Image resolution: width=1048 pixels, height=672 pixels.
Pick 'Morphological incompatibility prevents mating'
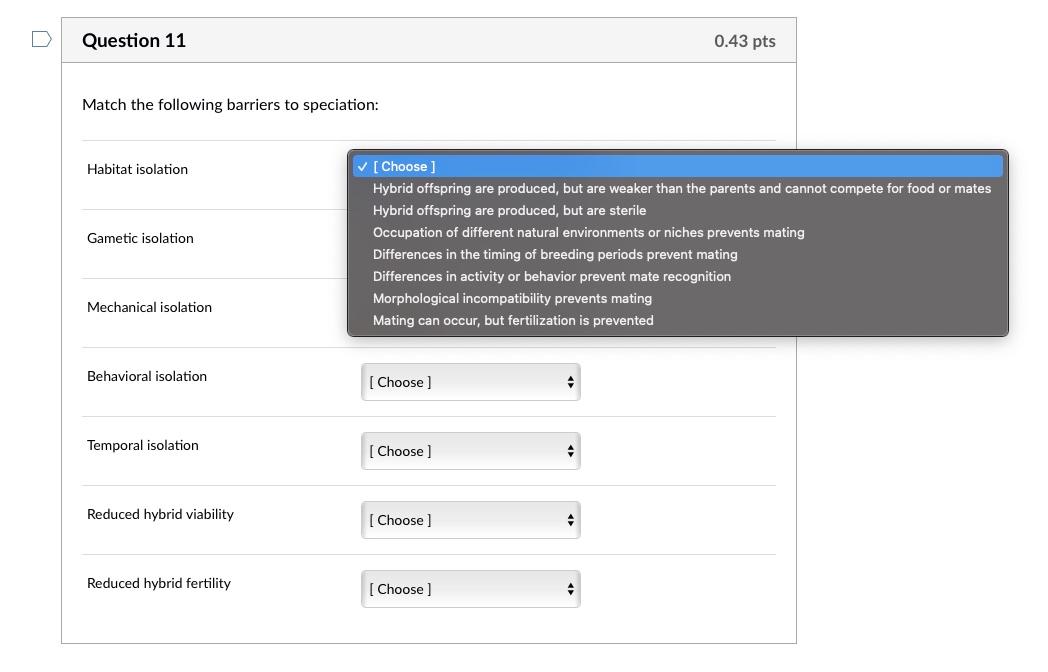(x=678, y=299)
